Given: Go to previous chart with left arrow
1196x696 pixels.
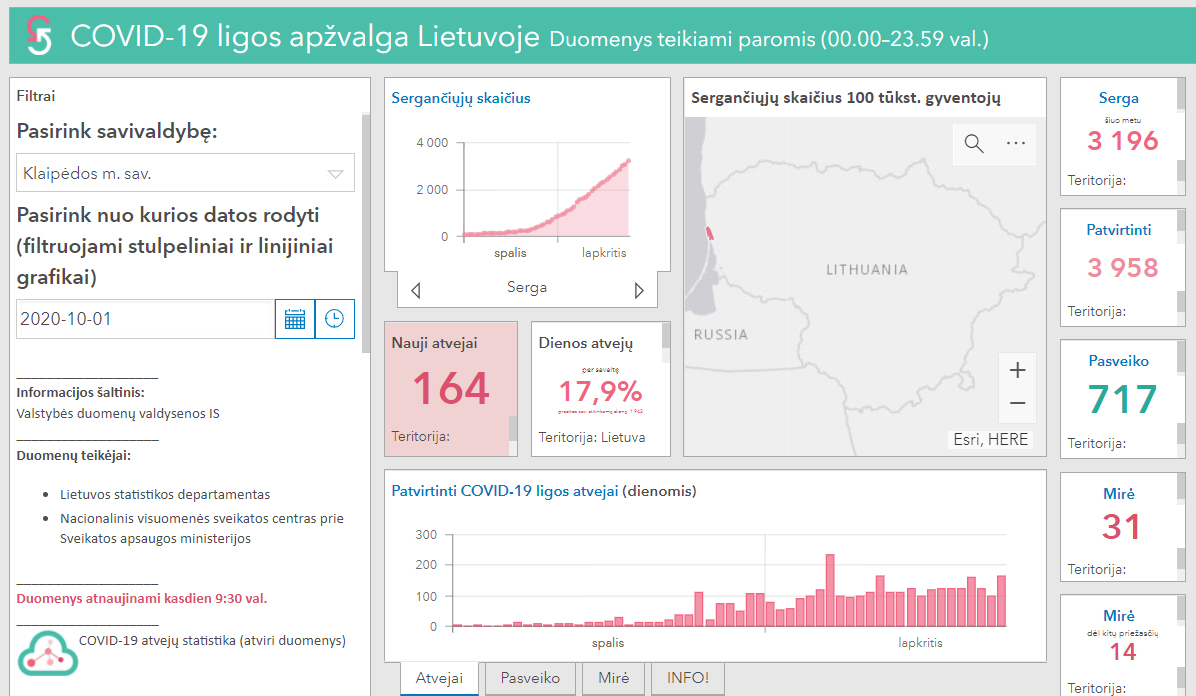Looking at the screenshot, I should [416, 290].
